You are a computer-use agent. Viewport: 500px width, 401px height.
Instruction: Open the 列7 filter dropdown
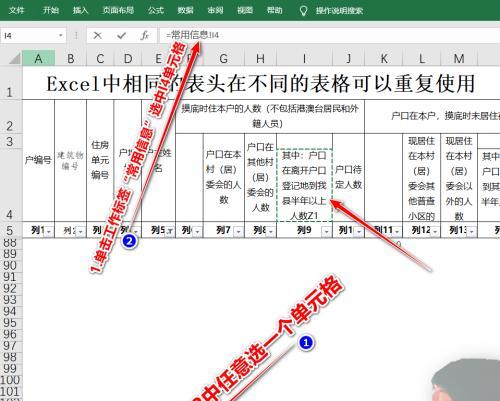(238, 231)
